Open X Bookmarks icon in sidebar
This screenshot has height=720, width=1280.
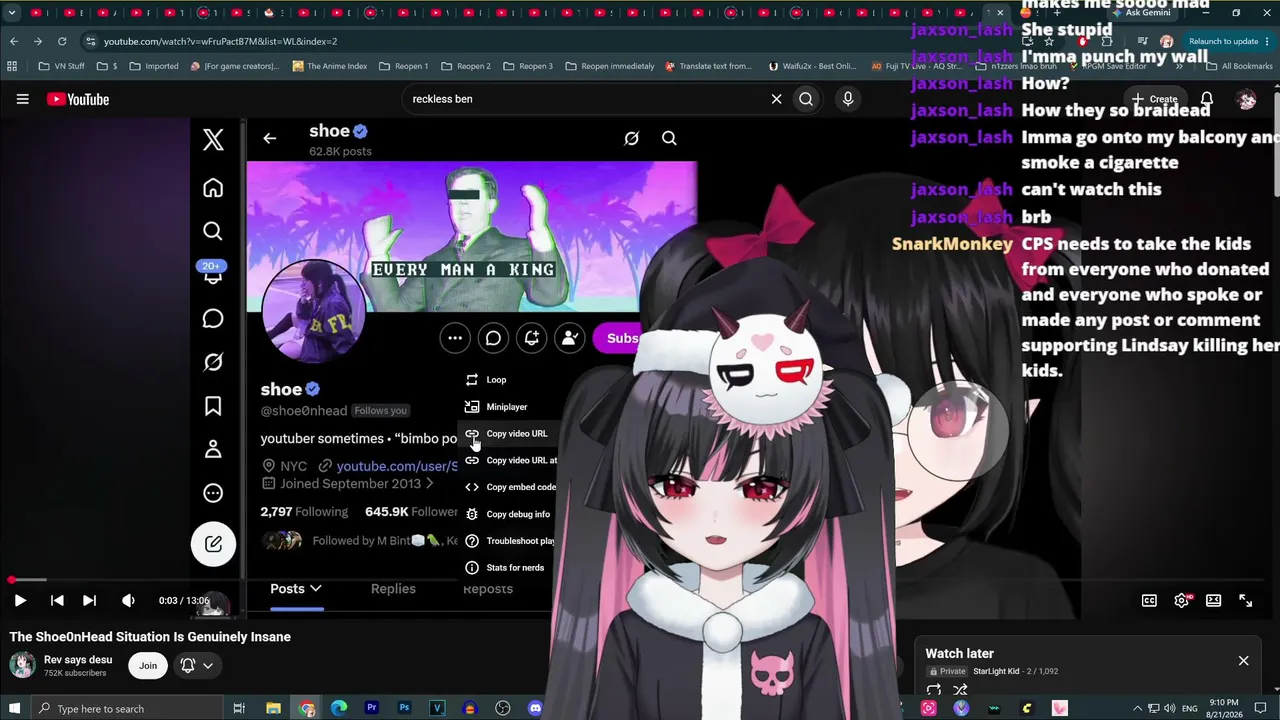(213, 406)
